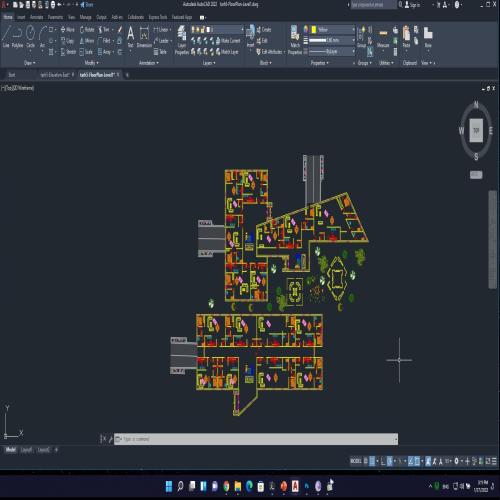
Task: Open the Insert ribbon tab
Action: pos(21,17)
